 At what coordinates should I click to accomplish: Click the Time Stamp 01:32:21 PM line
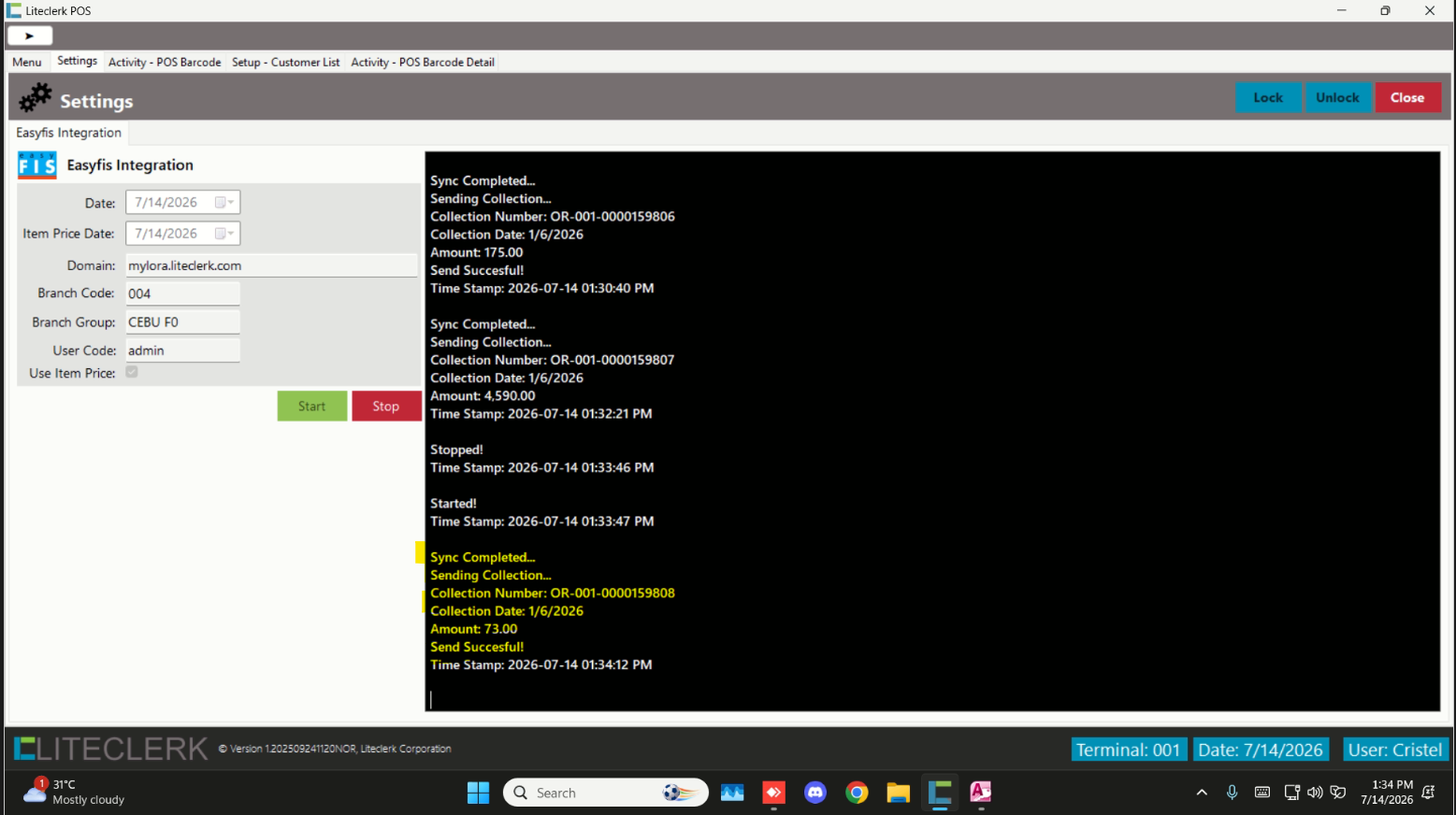point(541,414)
